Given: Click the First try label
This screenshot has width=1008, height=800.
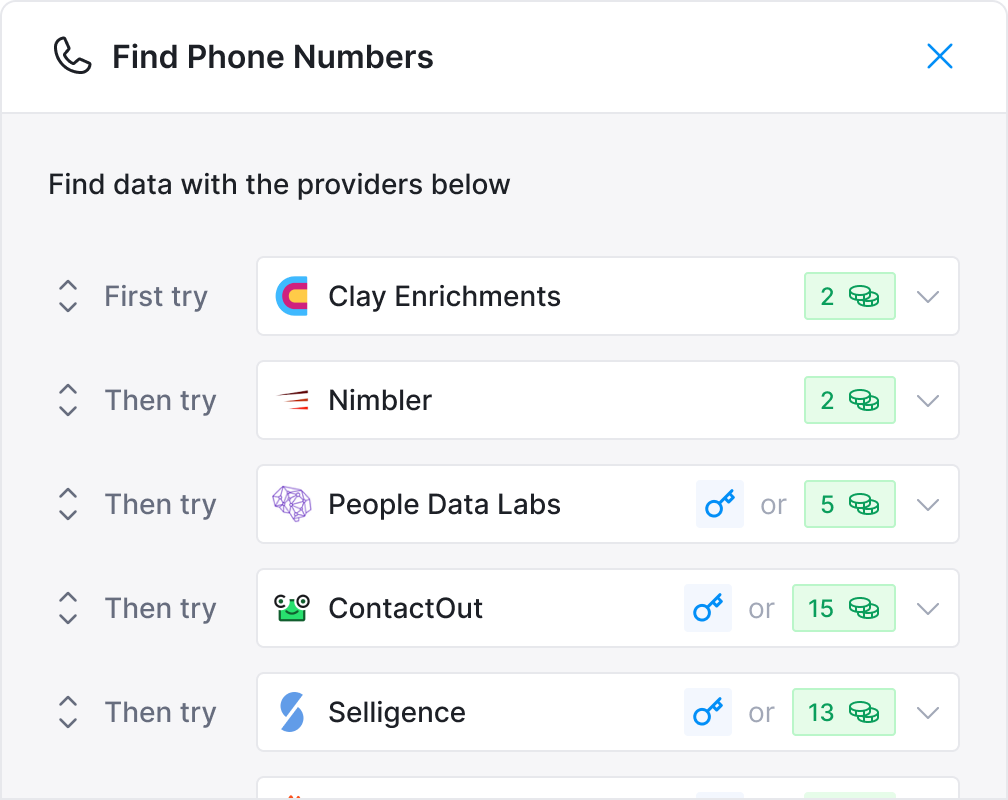Looking at the screenshot, I should point(155,296).
